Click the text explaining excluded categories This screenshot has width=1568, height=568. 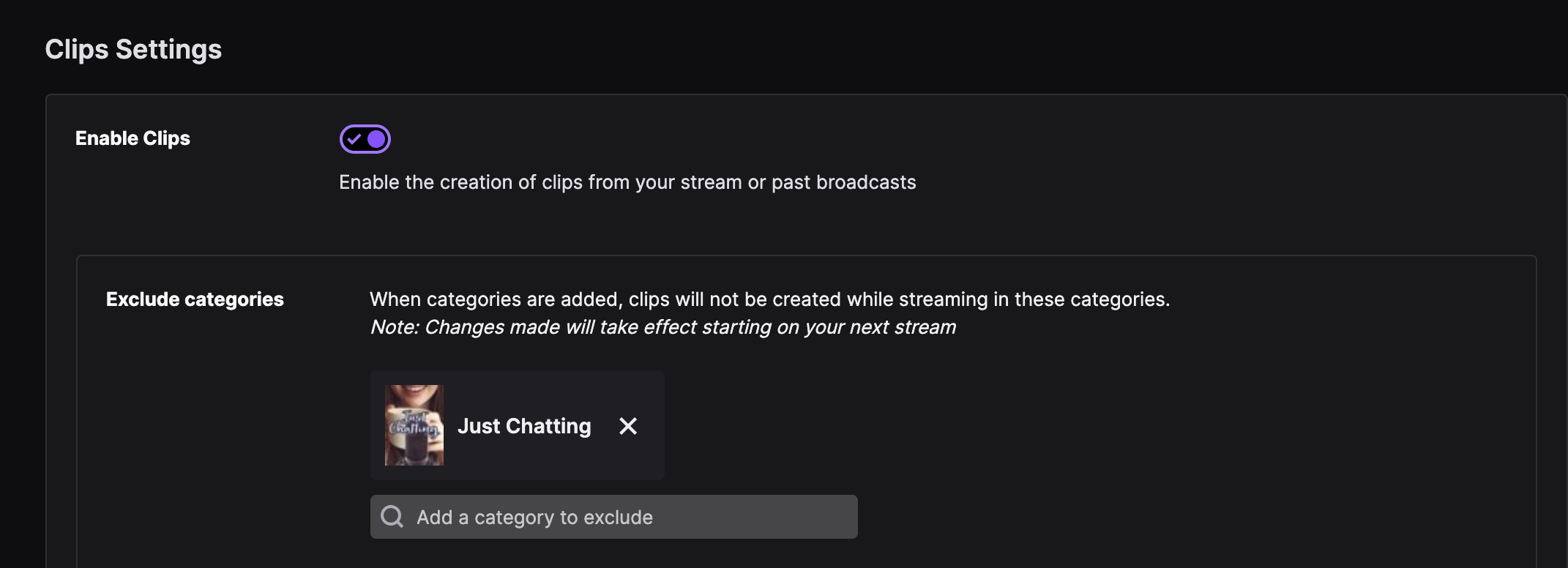769,299
